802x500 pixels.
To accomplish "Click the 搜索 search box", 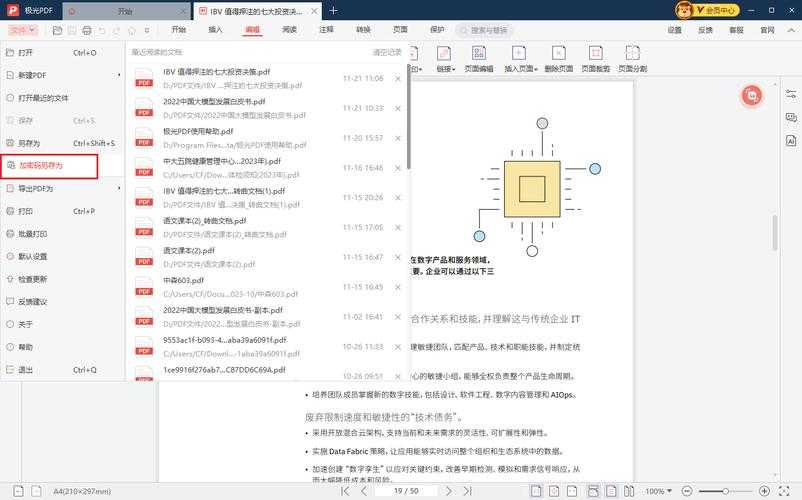I will [x=484, y=31].
